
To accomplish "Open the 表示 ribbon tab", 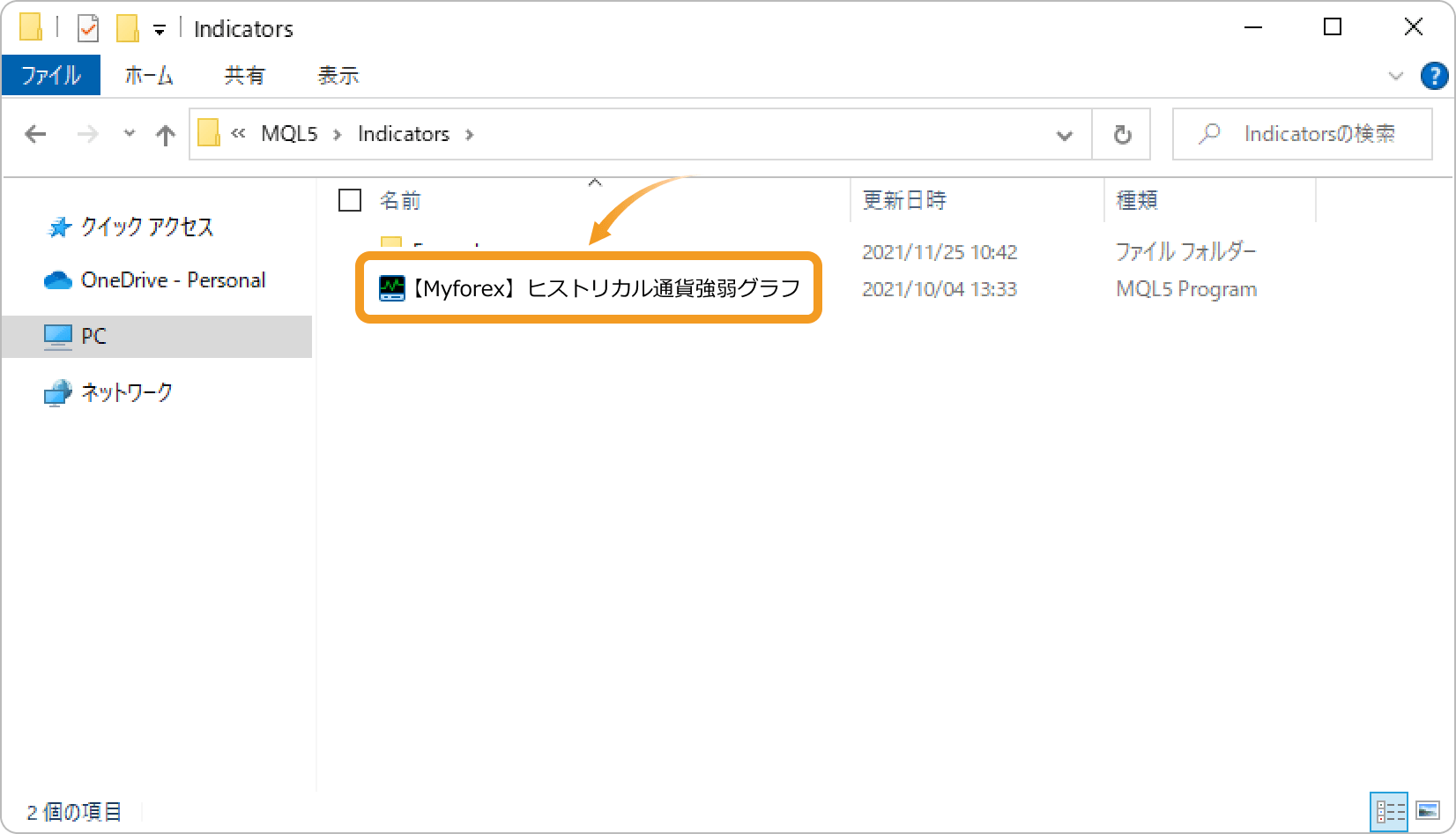I will [x=338, y=76].
